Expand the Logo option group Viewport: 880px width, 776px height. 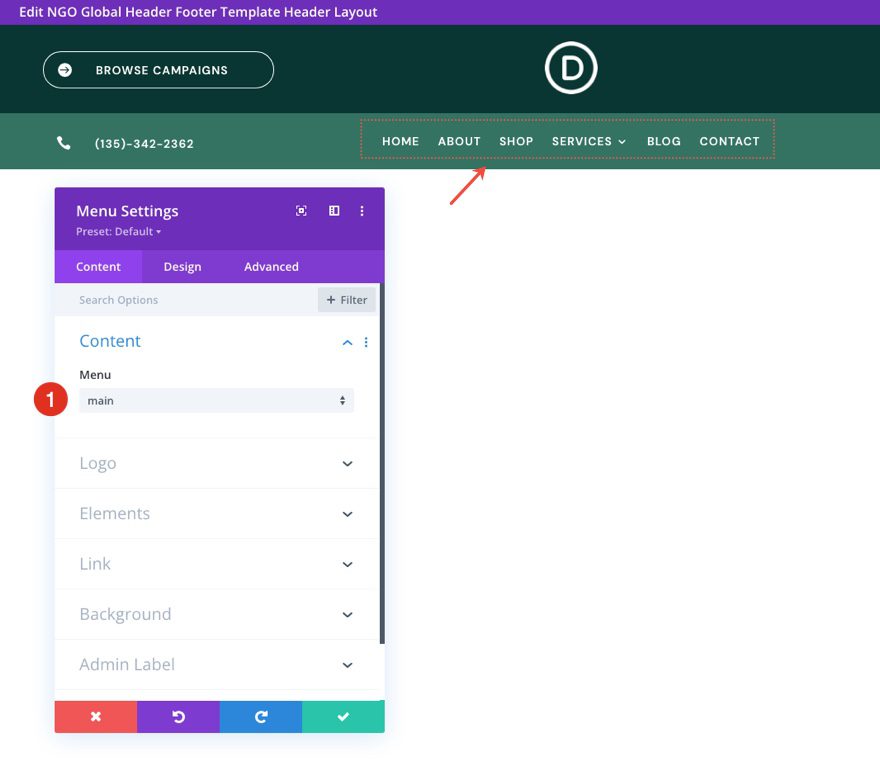tap(347, 463)
